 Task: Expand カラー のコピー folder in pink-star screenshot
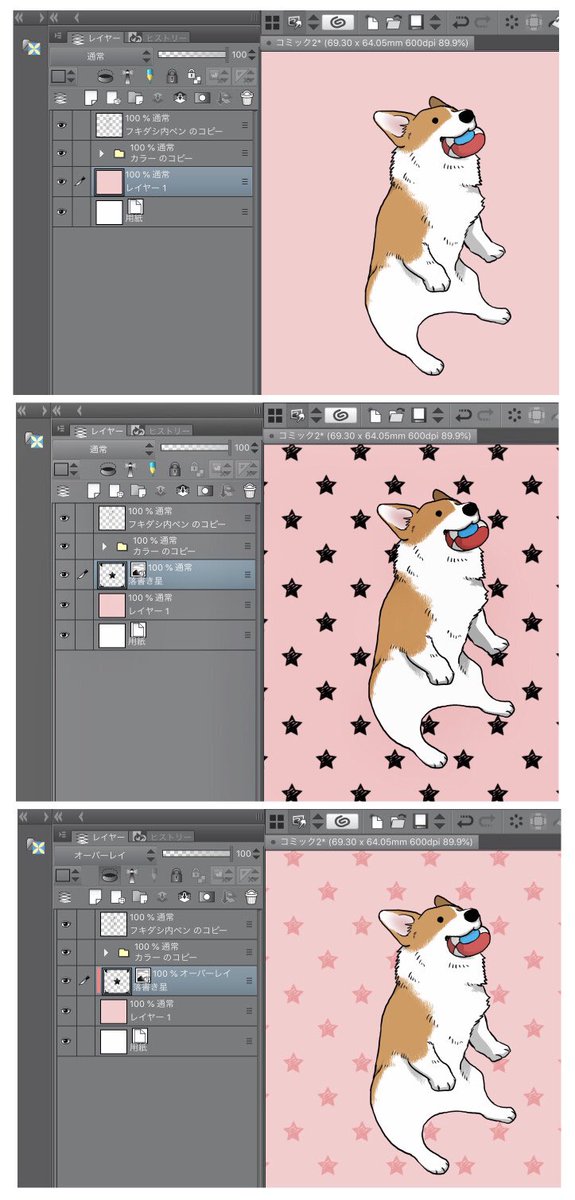point(107,952)
